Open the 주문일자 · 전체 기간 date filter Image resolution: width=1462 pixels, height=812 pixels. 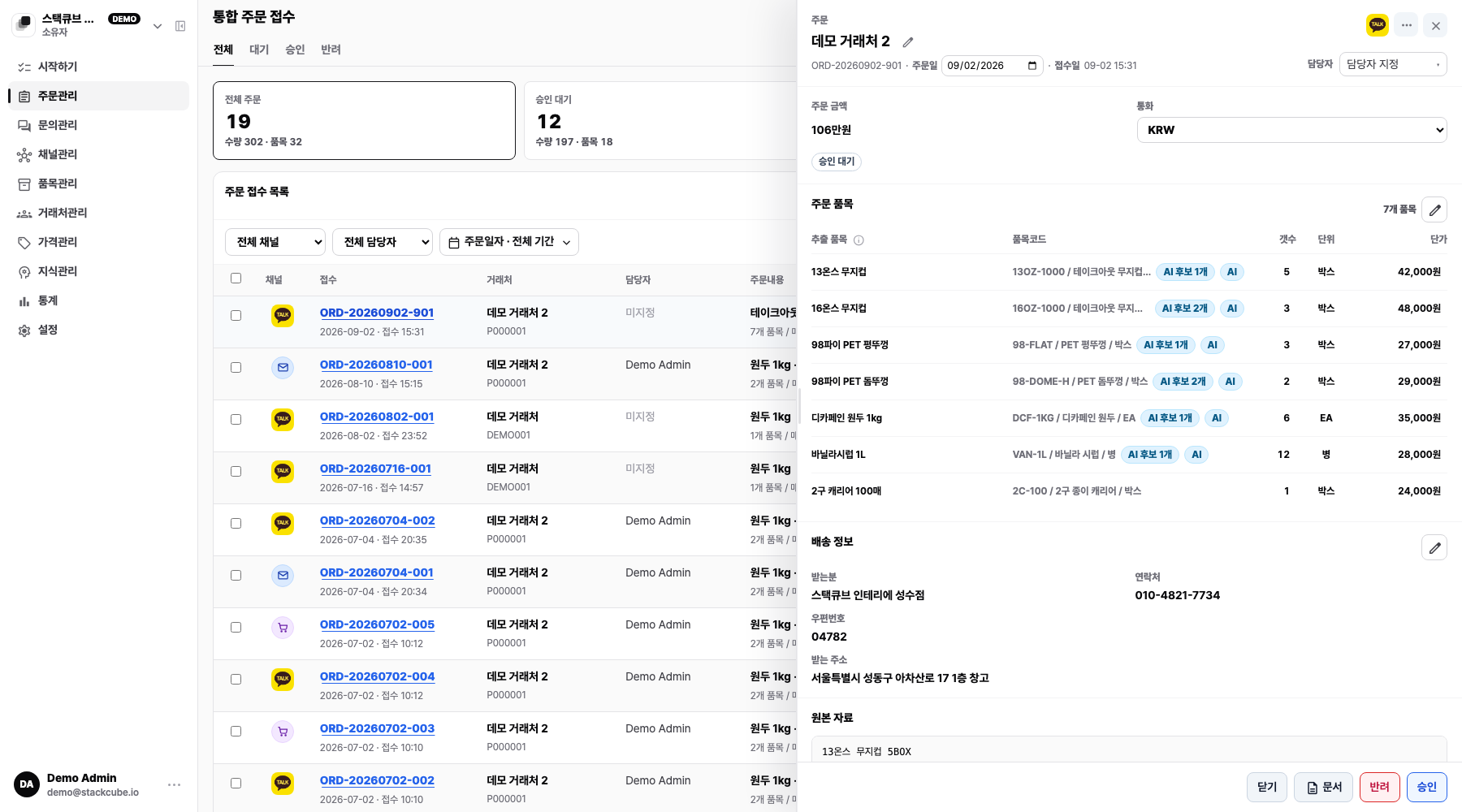click(x=509, y=242)
